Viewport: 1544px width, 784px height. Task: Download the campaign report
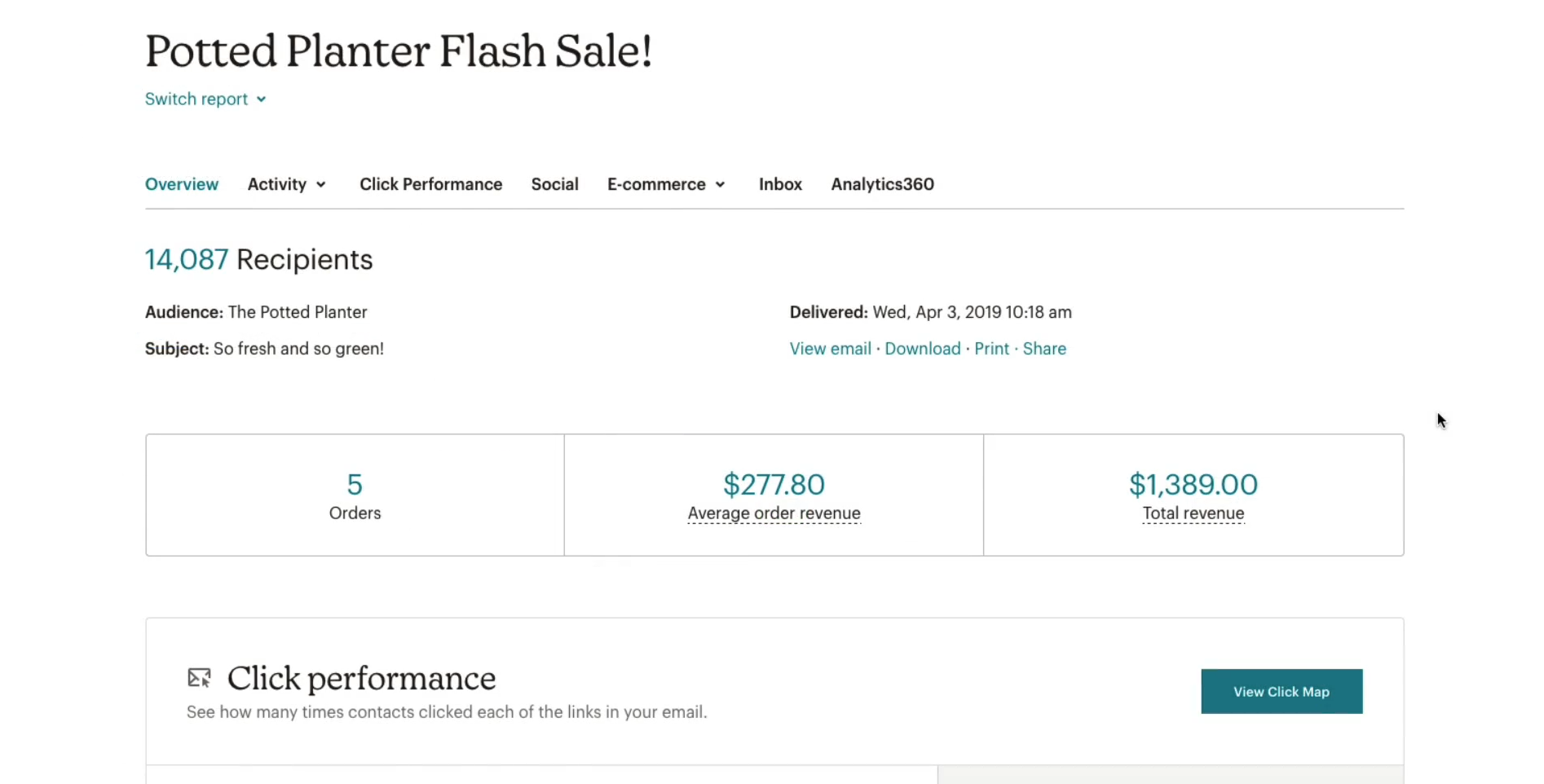coord(922,349)
